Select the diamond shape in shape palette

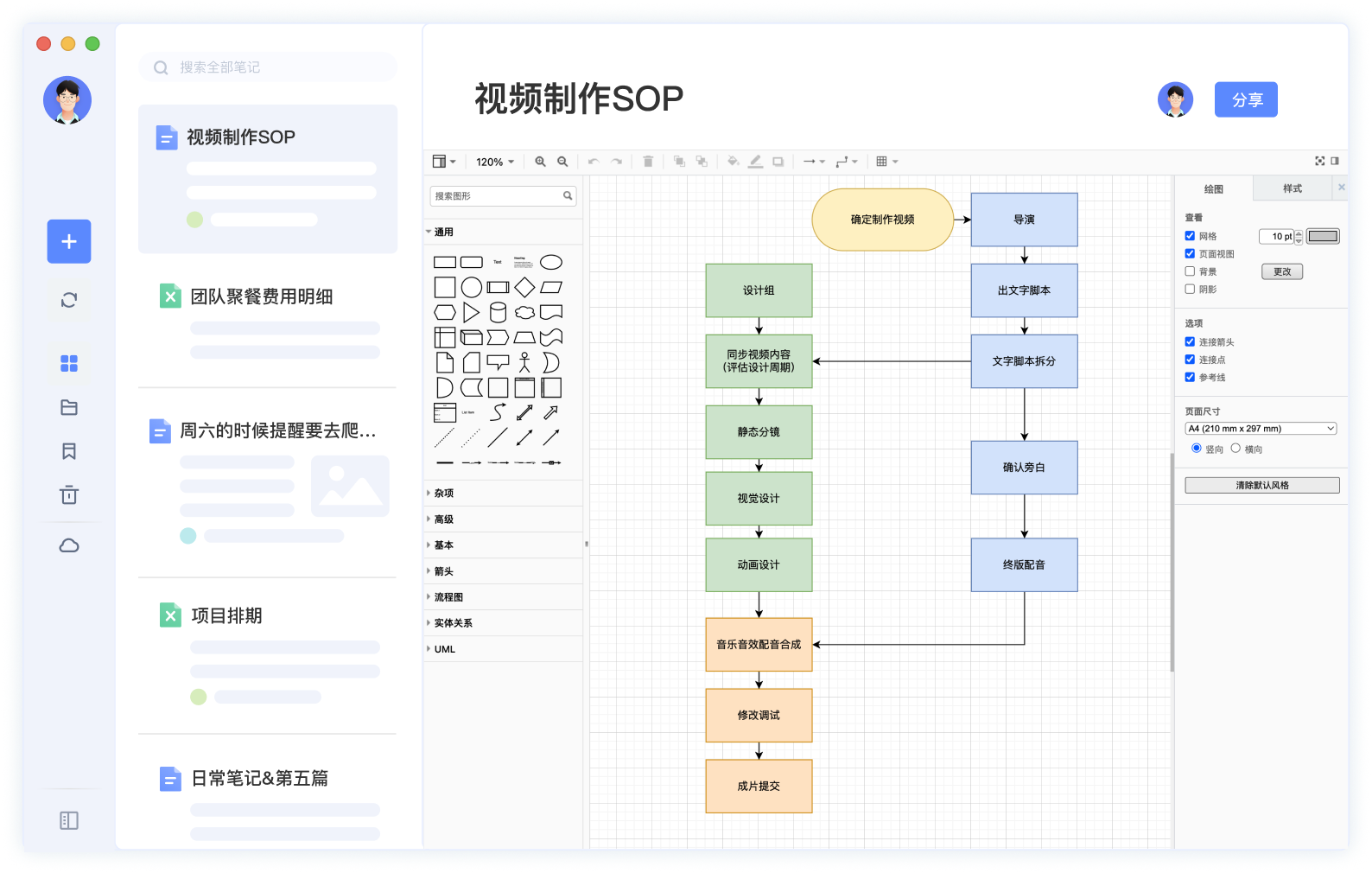tap(524, 287)
